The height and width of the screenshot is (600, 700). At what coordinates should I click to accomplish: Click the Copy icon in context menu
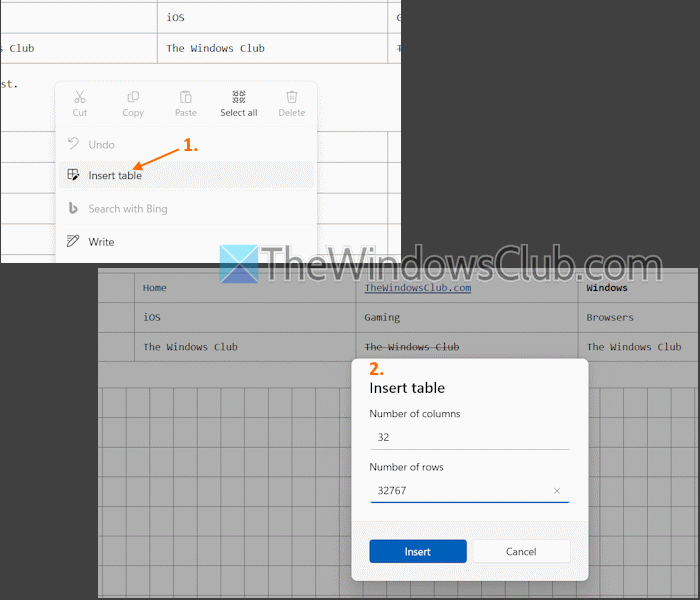click(133, 97)
